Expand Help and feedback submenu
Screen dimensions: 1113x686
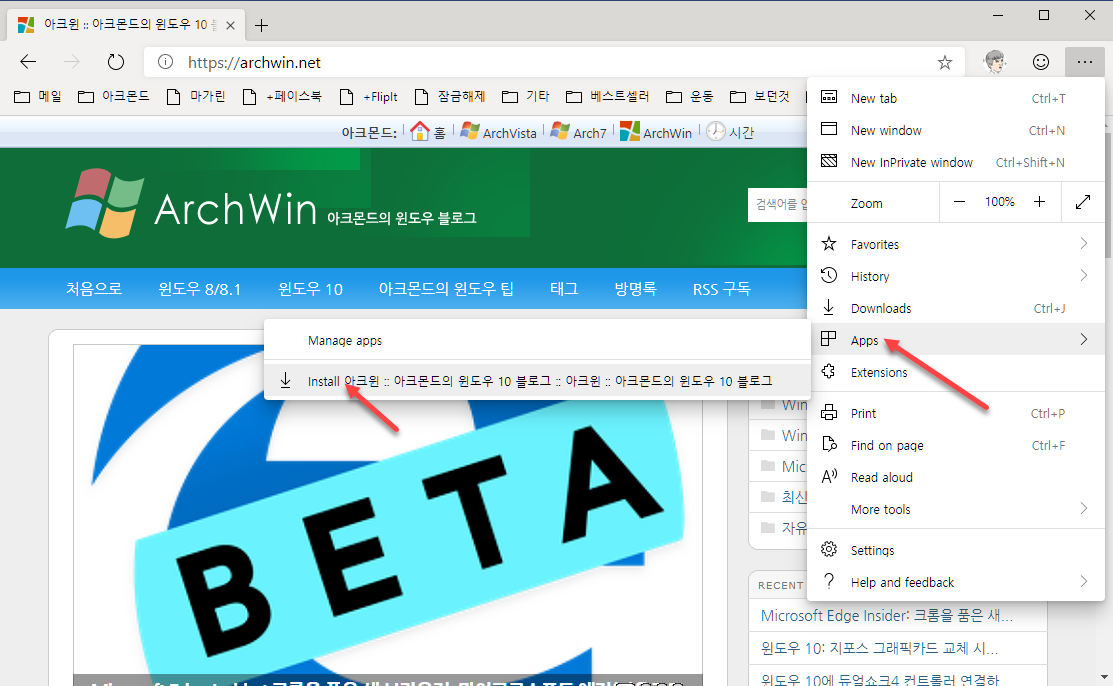(955, 582)
